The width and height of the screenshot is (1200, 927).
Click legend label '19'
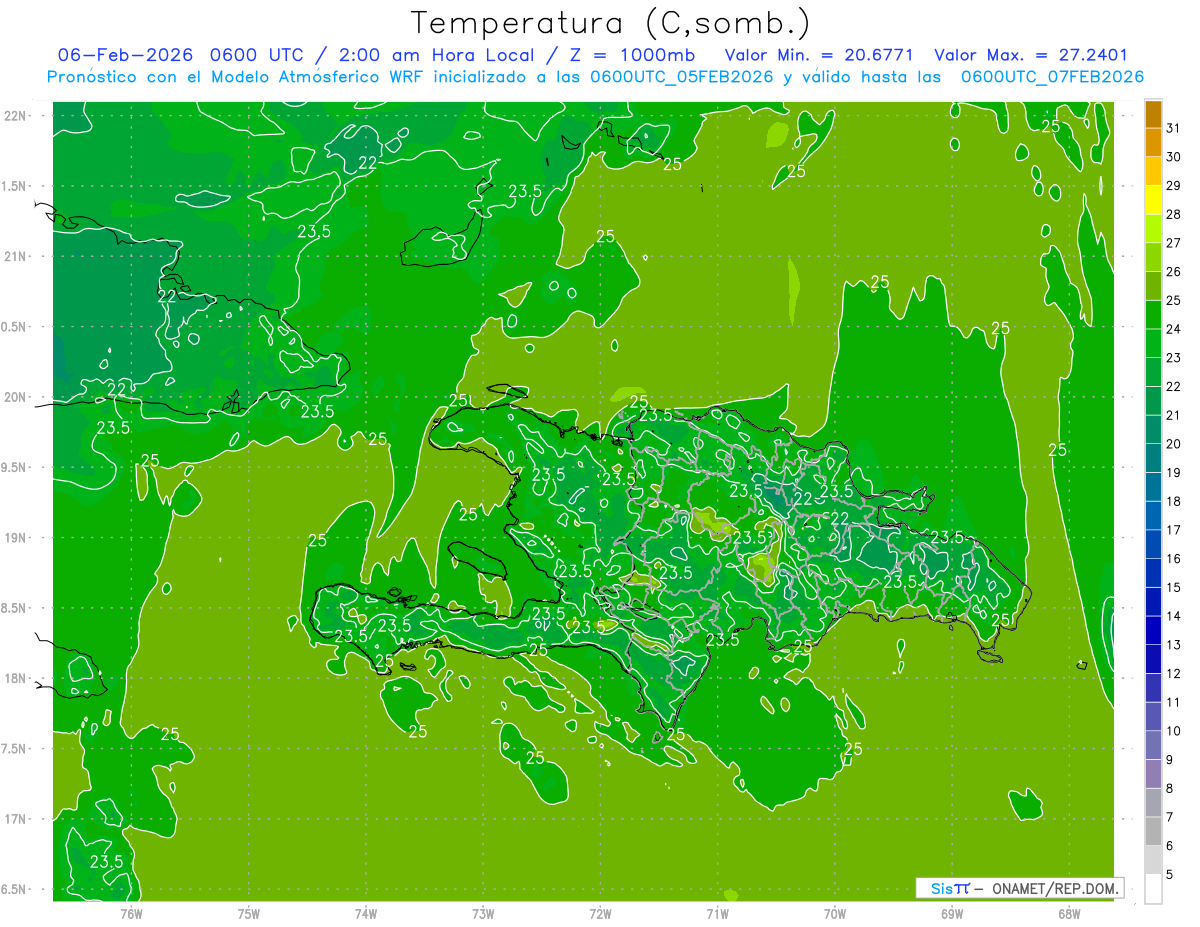pyautogui.click(x=1174, y=472)
